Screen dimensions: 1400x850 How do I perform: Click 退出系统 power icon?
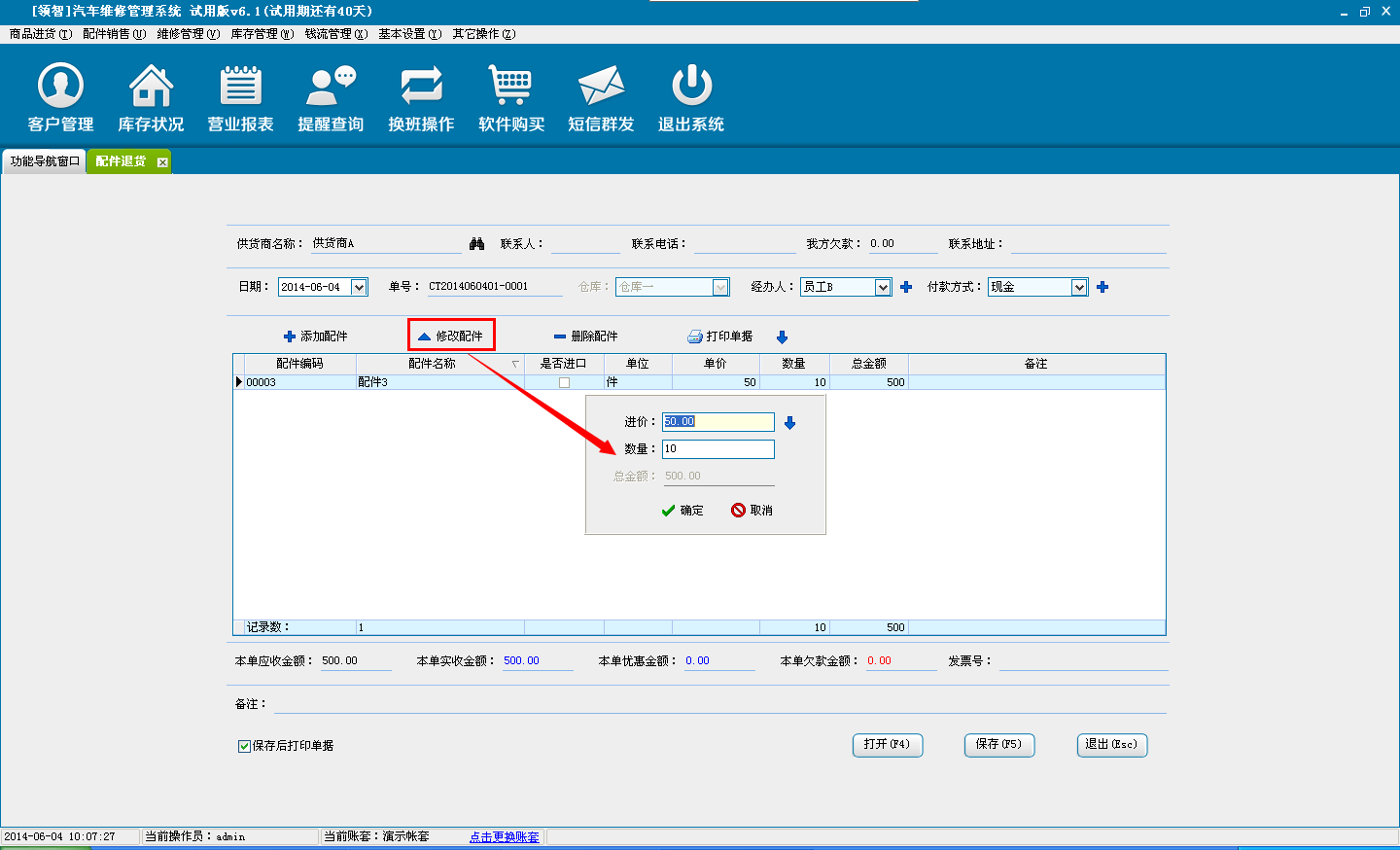(x=691, y=87)
